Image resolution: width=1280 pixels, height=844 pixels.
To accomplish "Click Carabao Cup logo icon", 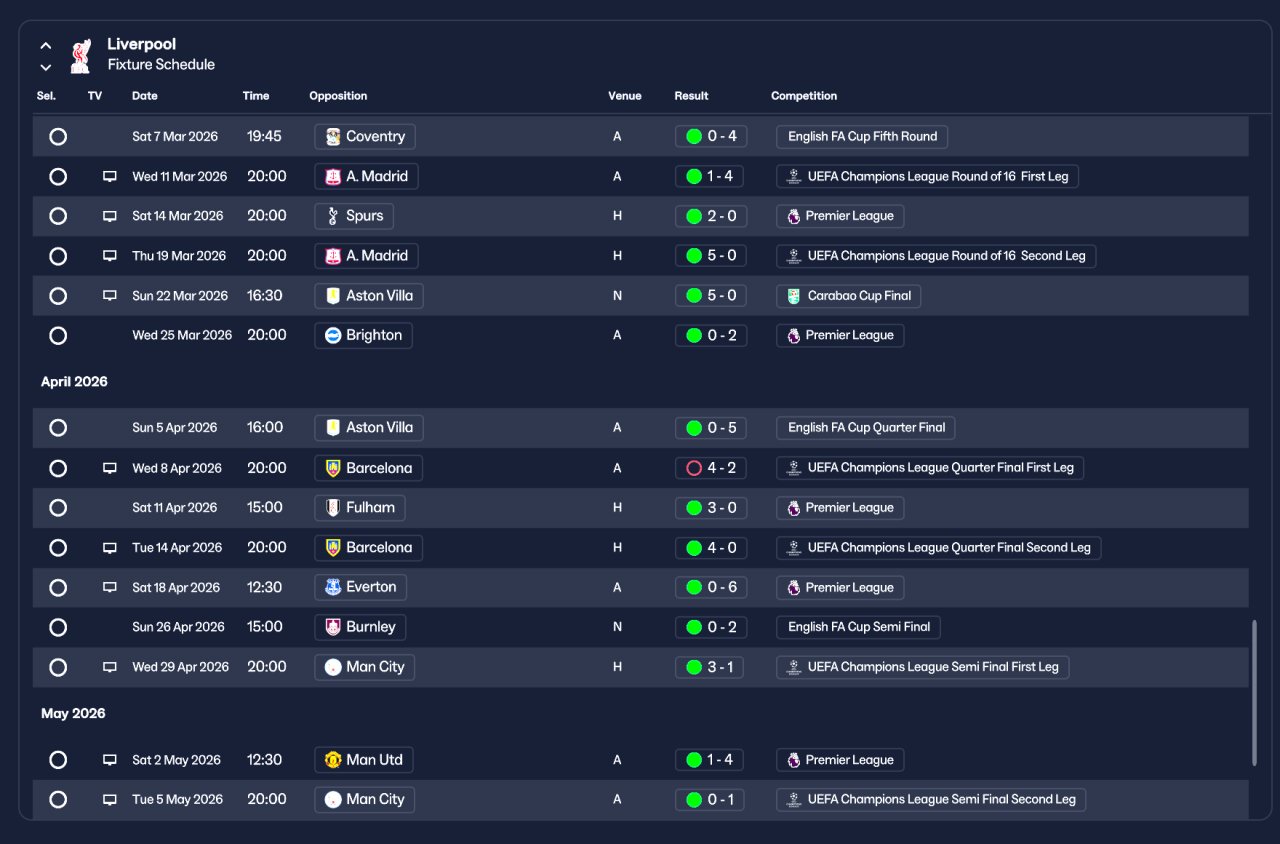I will pyautogui.click(x=793, y=296).
